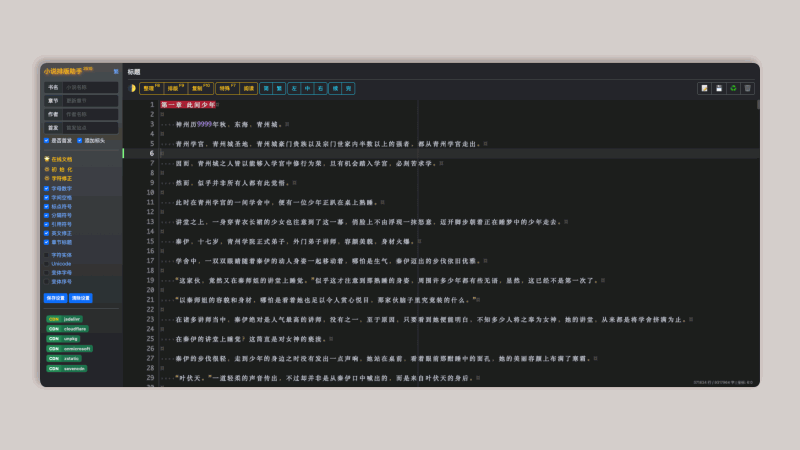Open the 在线文档 star link
800x450 pixels.
[58, 159]
